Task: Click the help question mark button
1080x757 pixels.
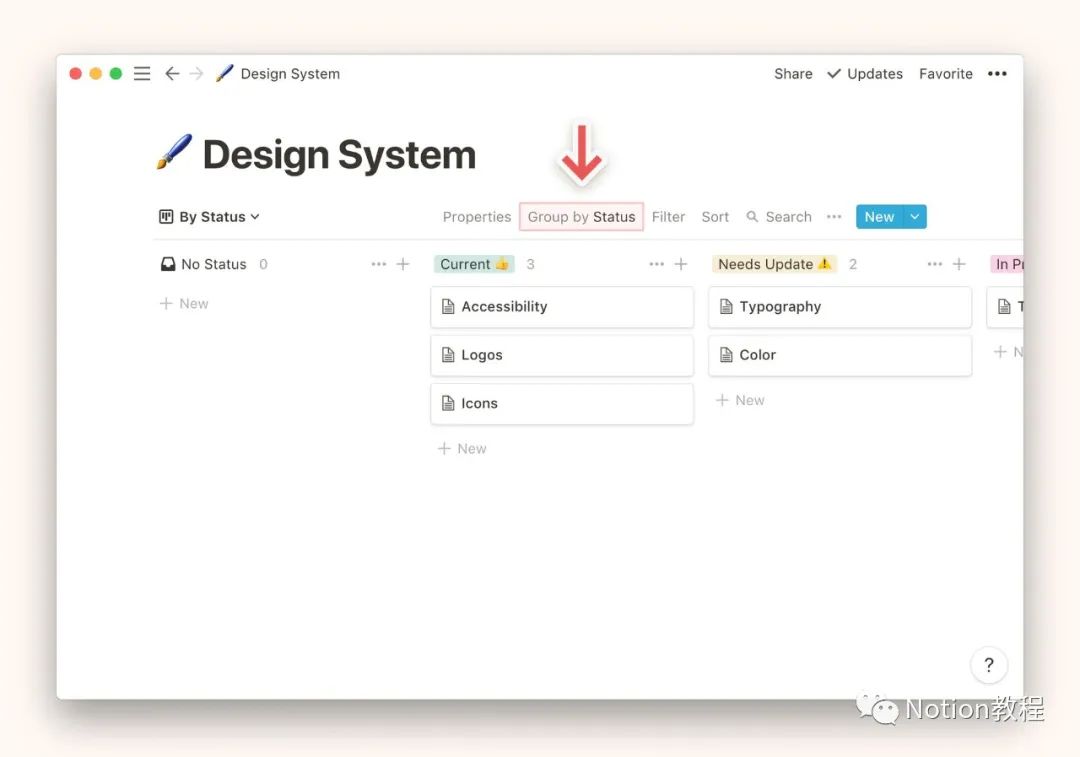Action: pos(988,665)
